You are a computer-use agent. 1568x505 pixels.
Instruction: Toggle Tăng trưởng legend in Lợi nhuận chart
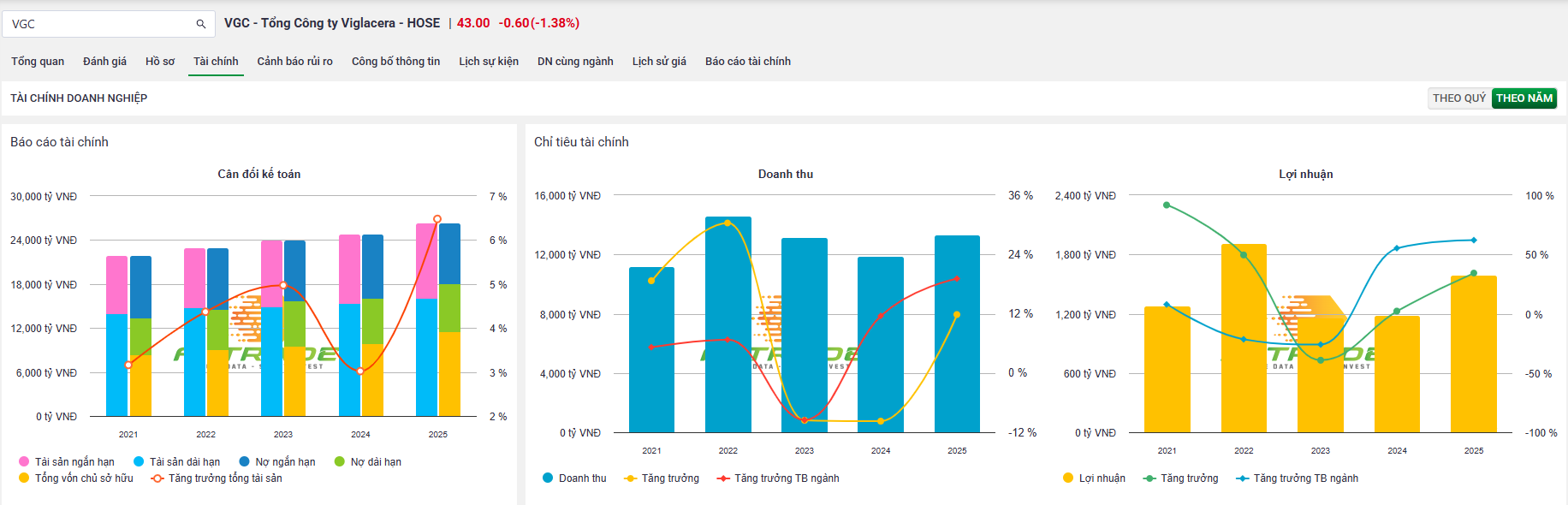[1181, 478]
